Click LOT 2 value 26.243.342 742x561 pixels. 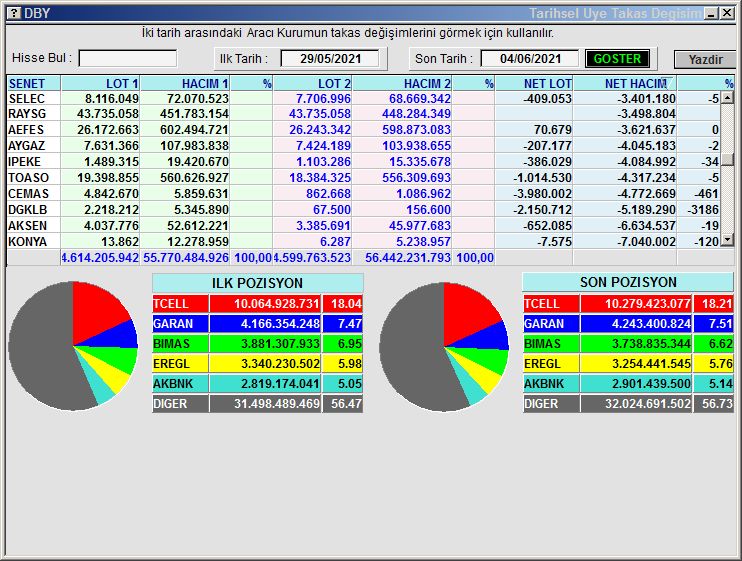pos(320,130)
